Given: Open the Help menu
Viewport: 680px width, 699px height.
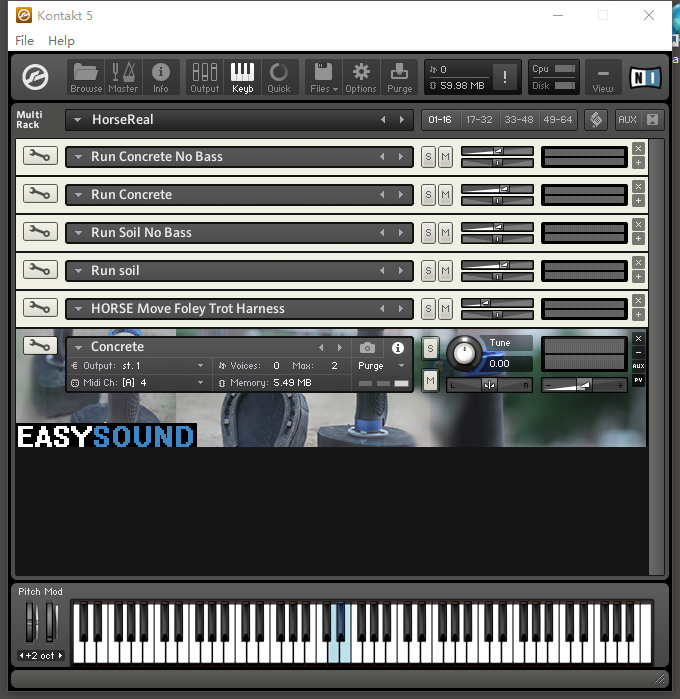Looking at the screenshot, I should pos(61,41).
